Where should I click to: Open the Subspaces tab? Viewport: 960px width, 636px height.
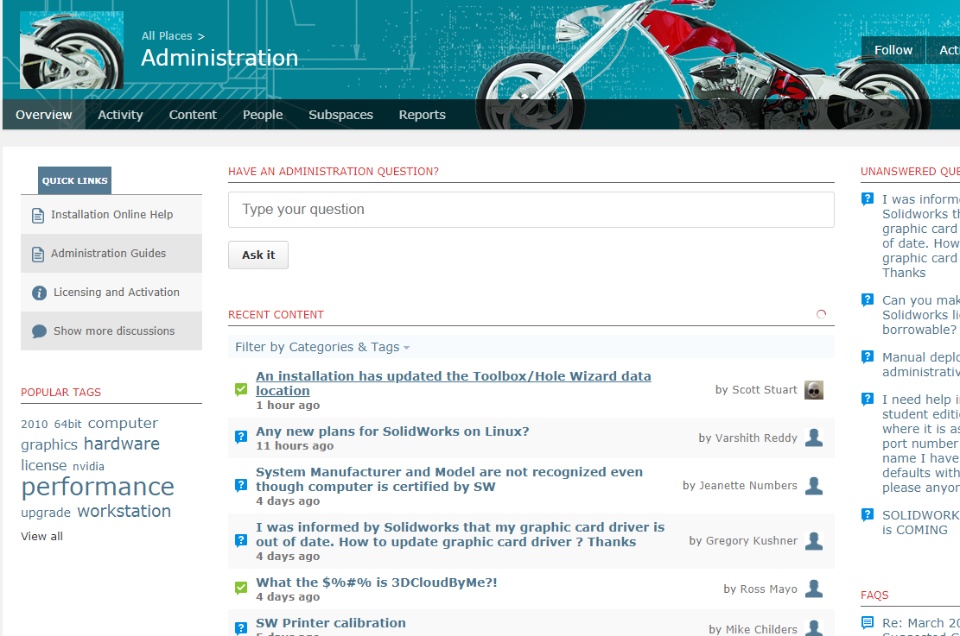pyautogui.click(x=340, y=114)
